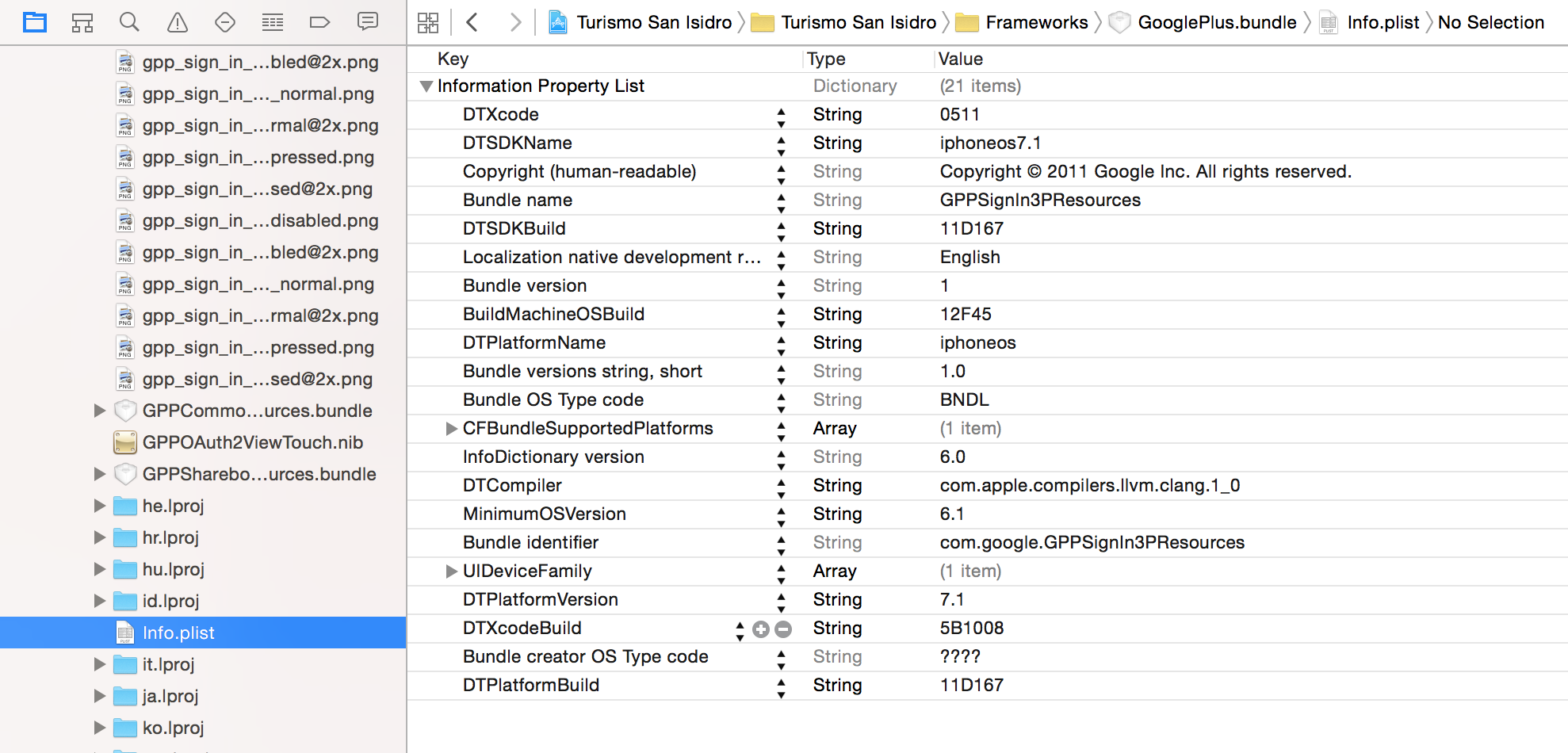The height and width of the screenshot is (753, 1568).
Task: Expand the UIDeviceFamily array
Action: pyautogui.click(x=451, y=571)
